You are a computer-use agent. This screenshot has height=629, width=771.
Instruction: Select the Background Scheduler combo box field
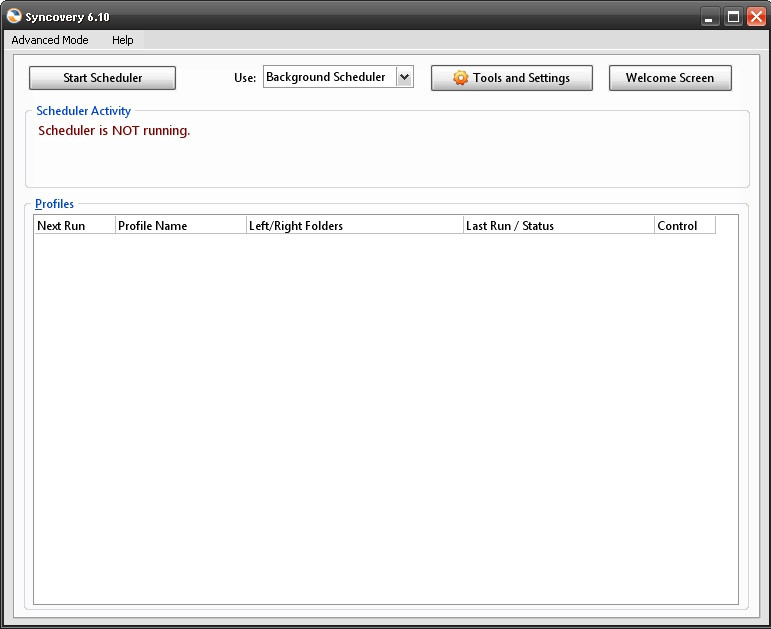(x=338, y=77)
